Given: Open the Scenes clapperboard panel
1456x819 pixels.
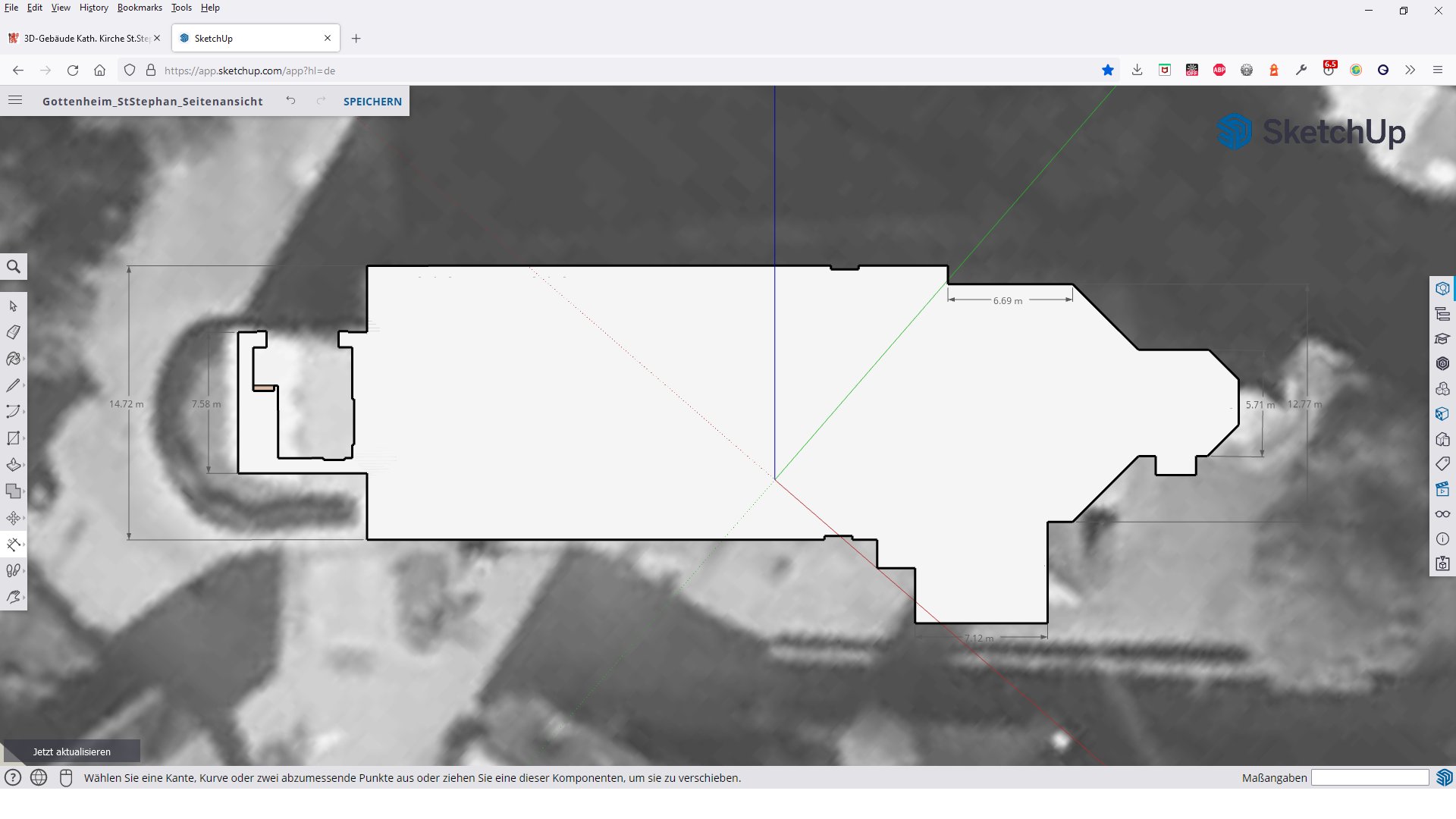Looking at the screenshot, I should [1442, 489].
